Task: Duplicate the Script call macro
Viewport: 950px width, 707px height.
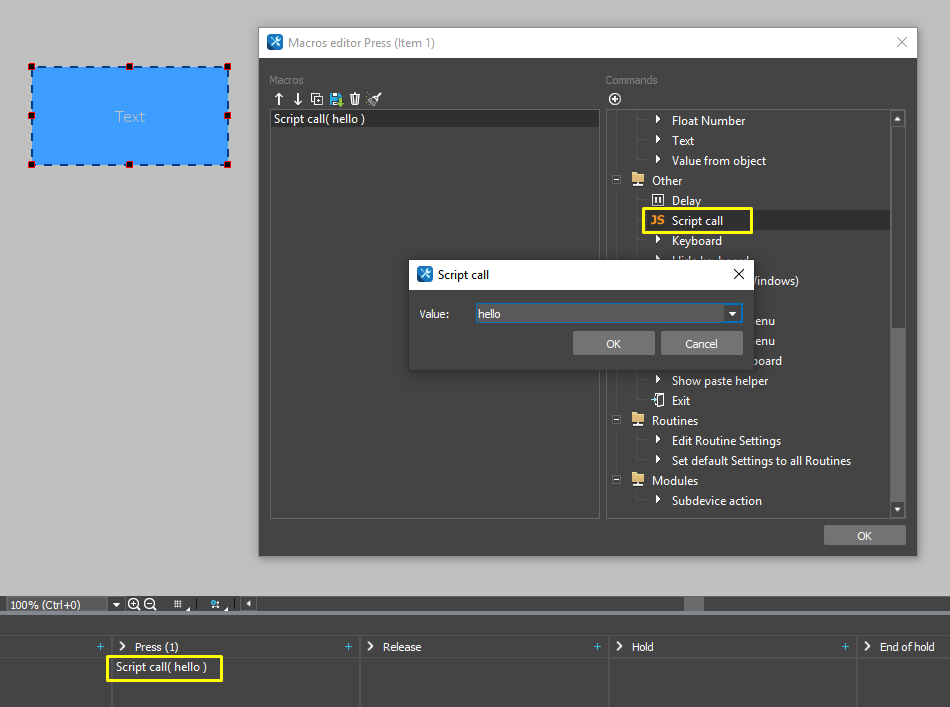Action: tap(316, 99)
